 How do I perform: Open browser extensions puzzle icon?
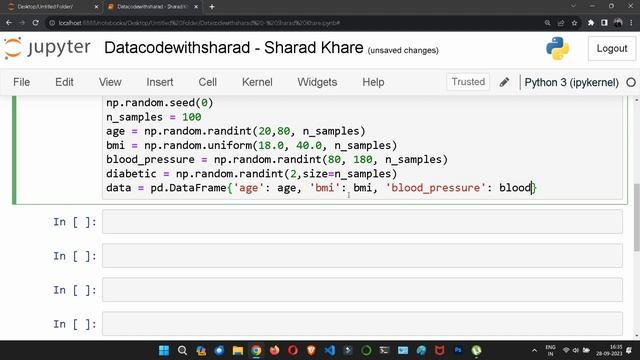(591, 23)
